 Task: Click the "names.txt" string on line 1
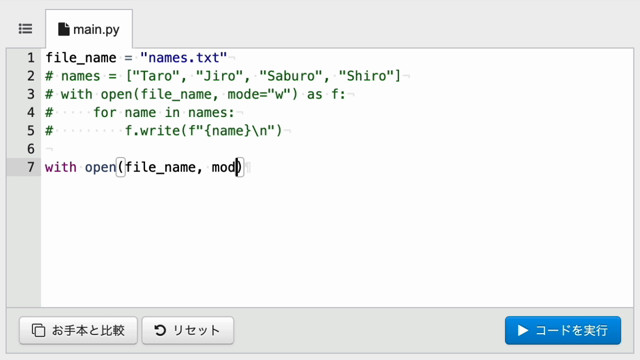click(184, 58)
